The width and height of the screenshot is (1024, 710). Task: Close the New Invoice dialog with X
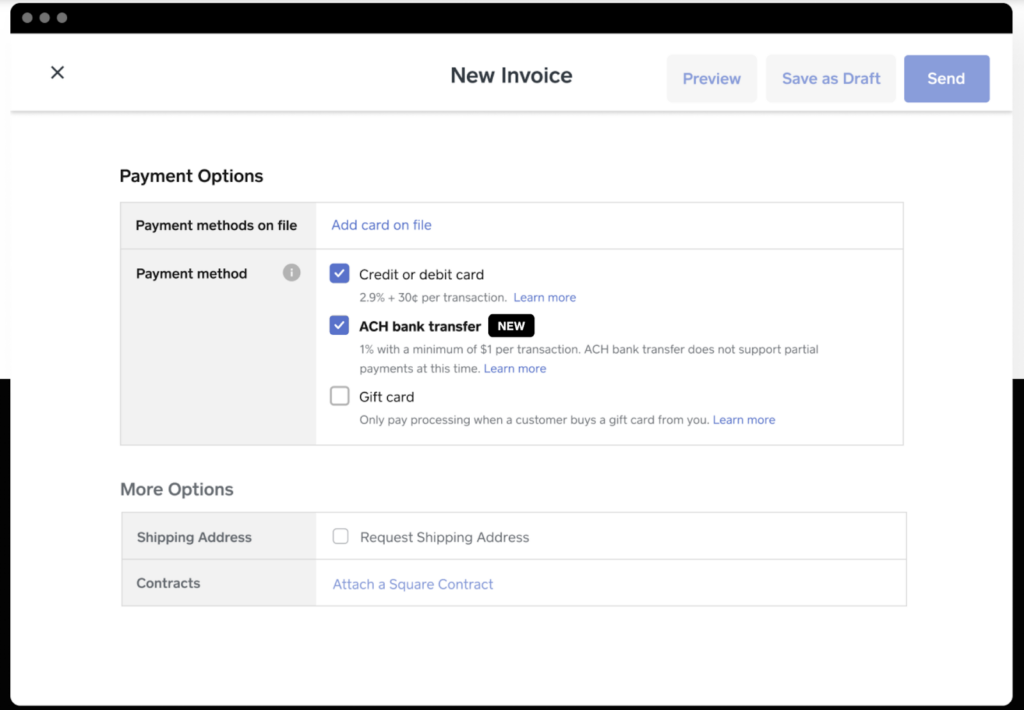point(57,72)
